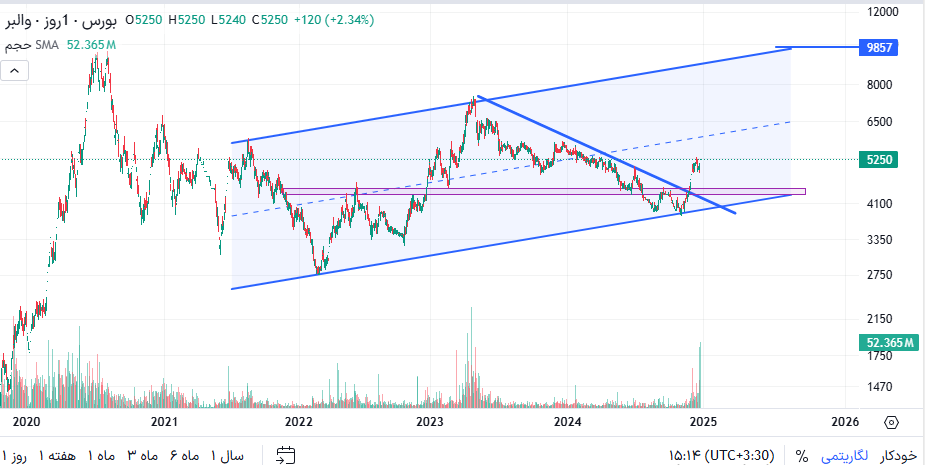Click the 2750 price axis label
The image size is (925, 465).
pos(878,275)
